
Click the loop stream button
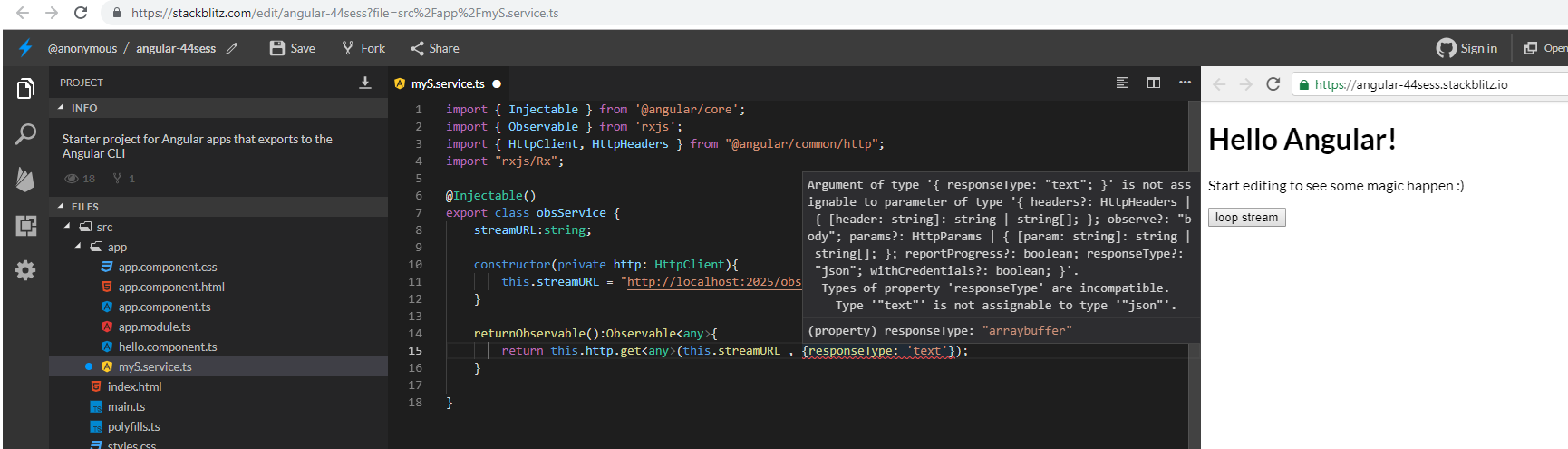tap(1246, 218)
